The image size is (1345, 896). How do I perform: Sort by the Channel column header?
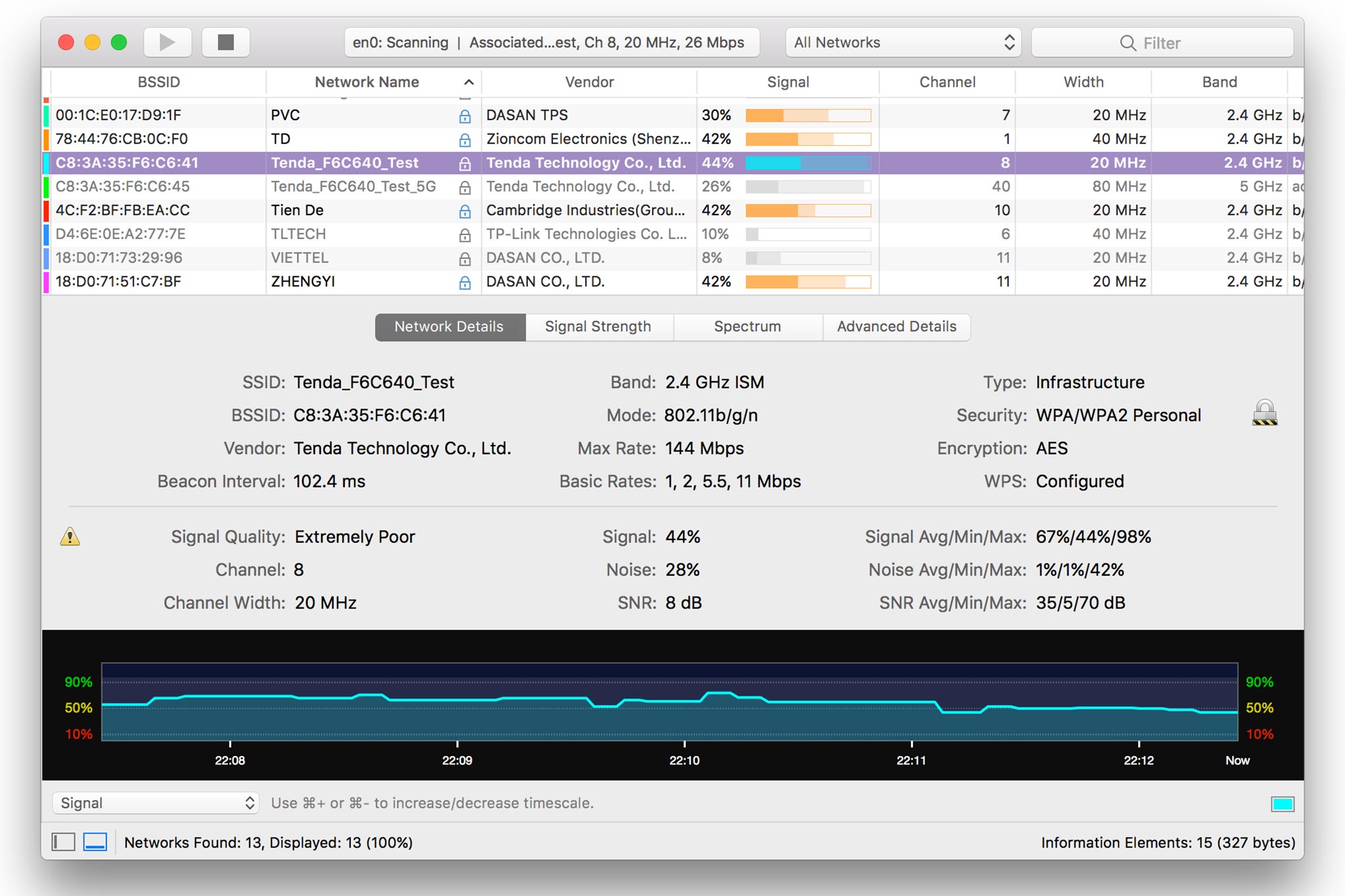(x=947, y=82)
